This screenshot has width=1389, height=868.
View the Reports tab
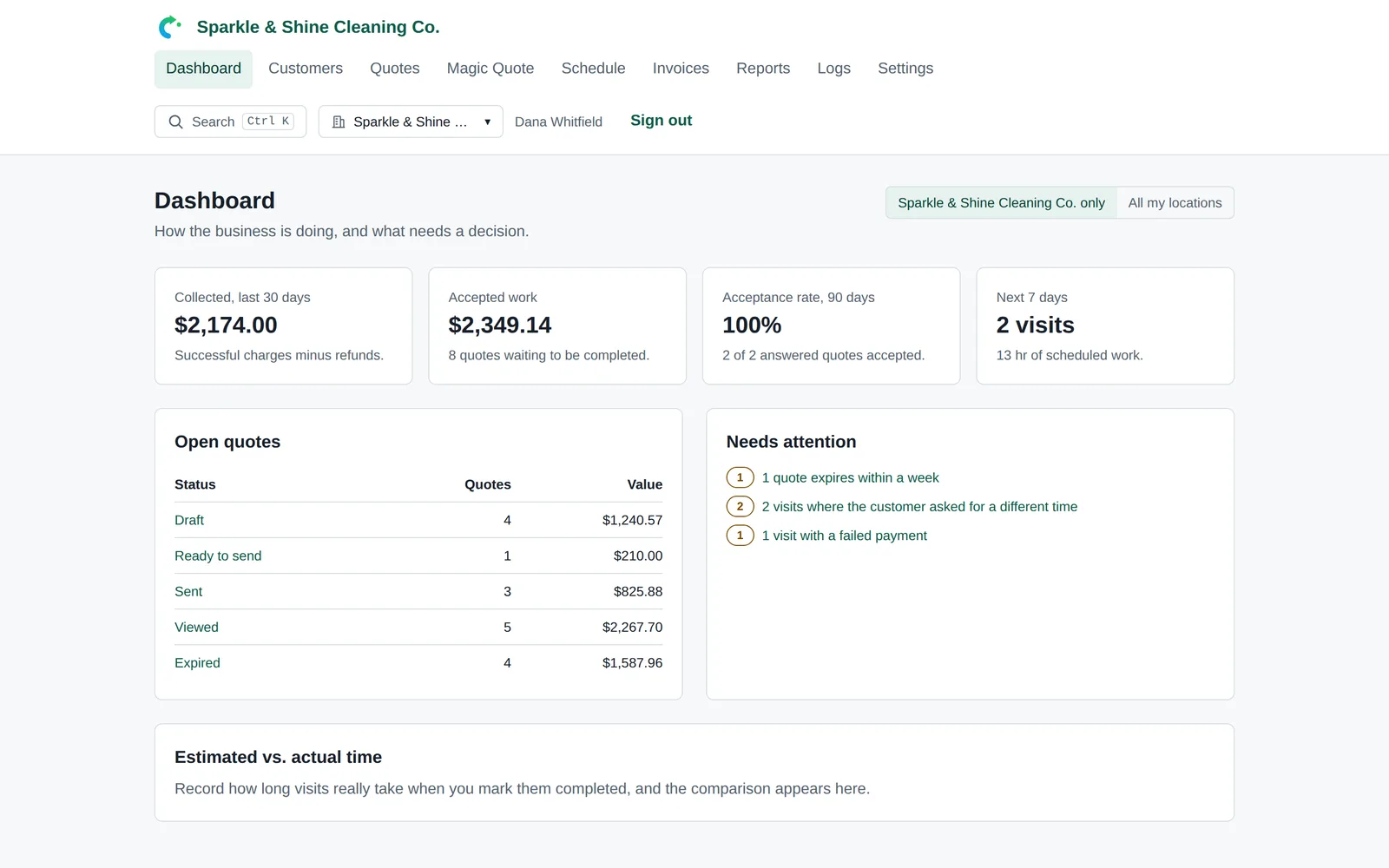click(x=763, y=69)
